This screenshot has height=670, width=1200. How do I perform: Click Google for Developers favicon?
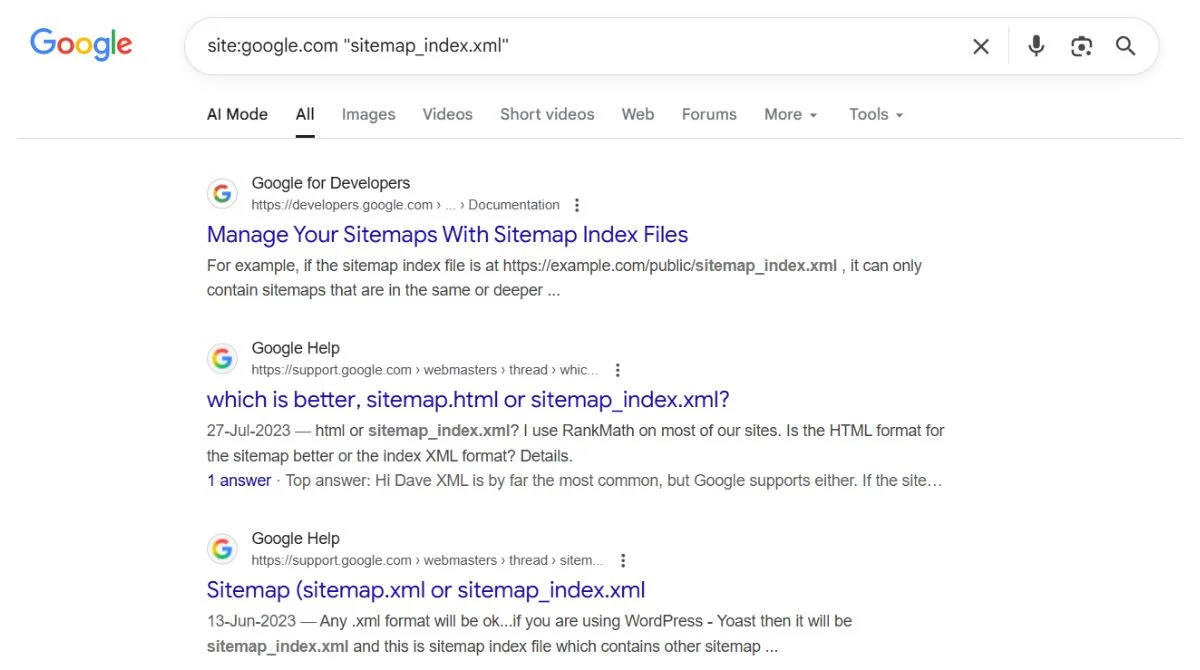pos(222,193)
